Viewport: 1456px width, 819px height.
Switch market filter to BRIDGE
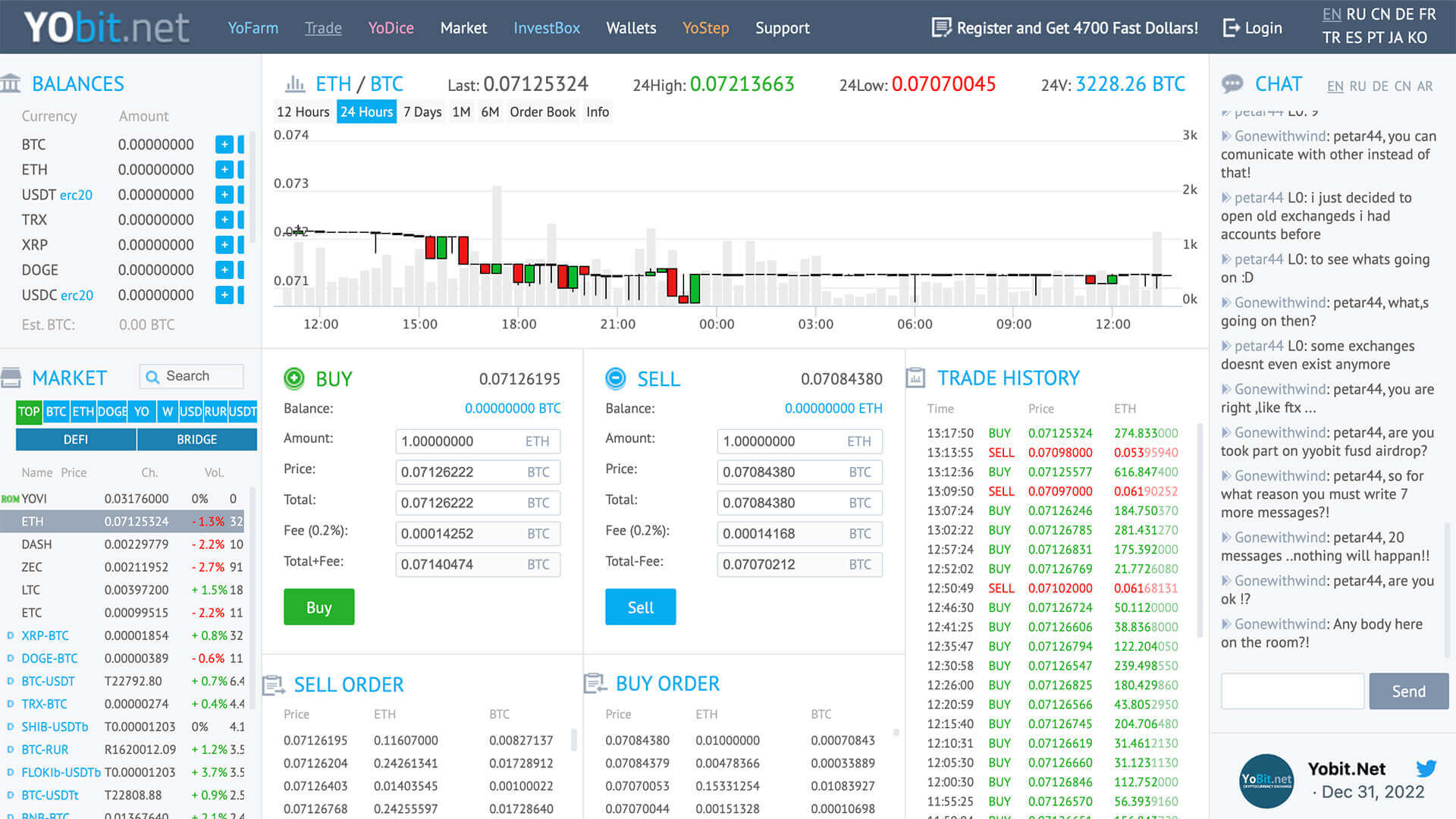[x=196, y=439]
